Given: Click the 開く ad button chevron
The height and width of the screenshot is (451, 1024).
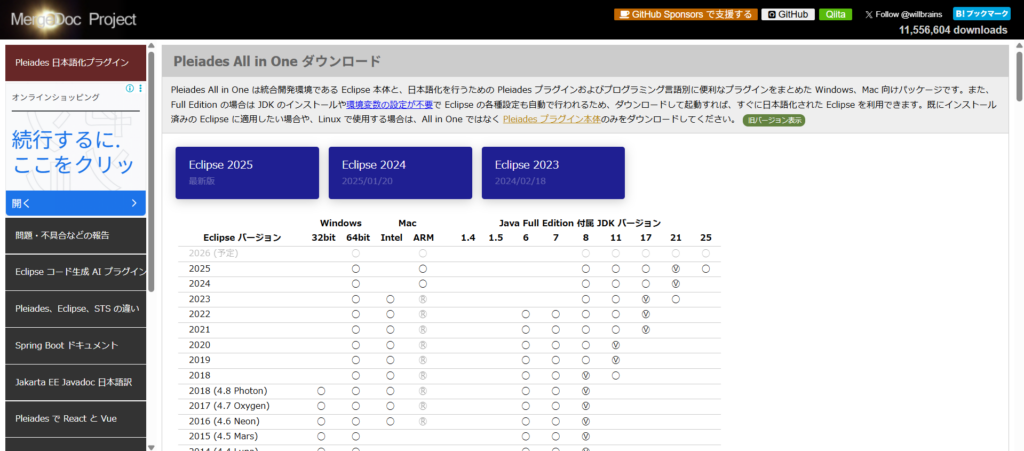Looking at the screenshot, I should (x=134, y=203).
